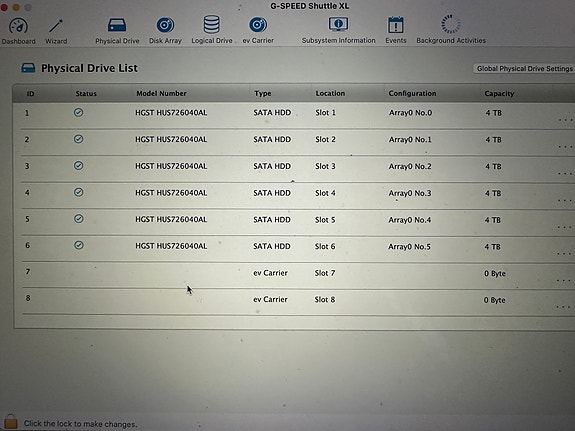The height and width of the screenshot is (431, 575).
Task: Show Background Activities spinner icon
Action: coord(451,24)
